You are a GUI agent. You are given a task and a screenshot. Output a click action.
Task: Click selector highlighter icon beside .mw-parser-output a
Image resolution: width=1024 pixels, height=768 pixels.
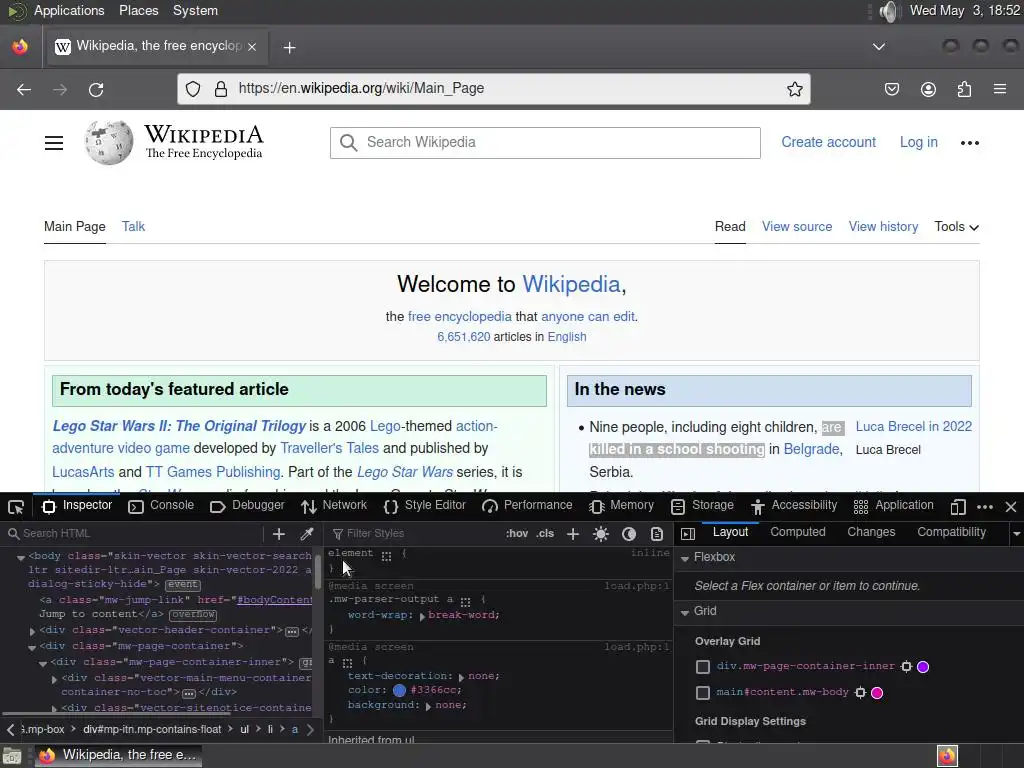point(465,601)
